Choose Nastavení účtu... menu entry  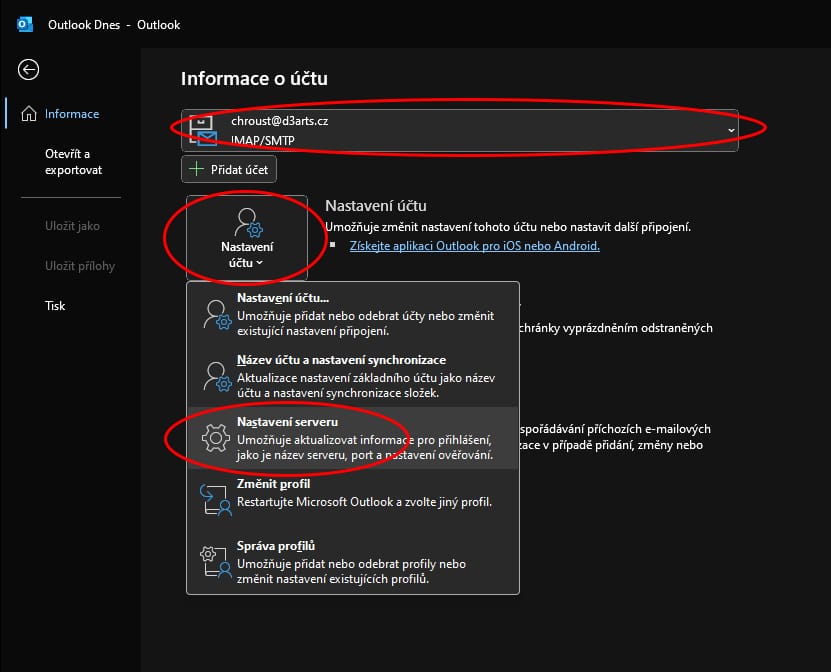(353, 314)
